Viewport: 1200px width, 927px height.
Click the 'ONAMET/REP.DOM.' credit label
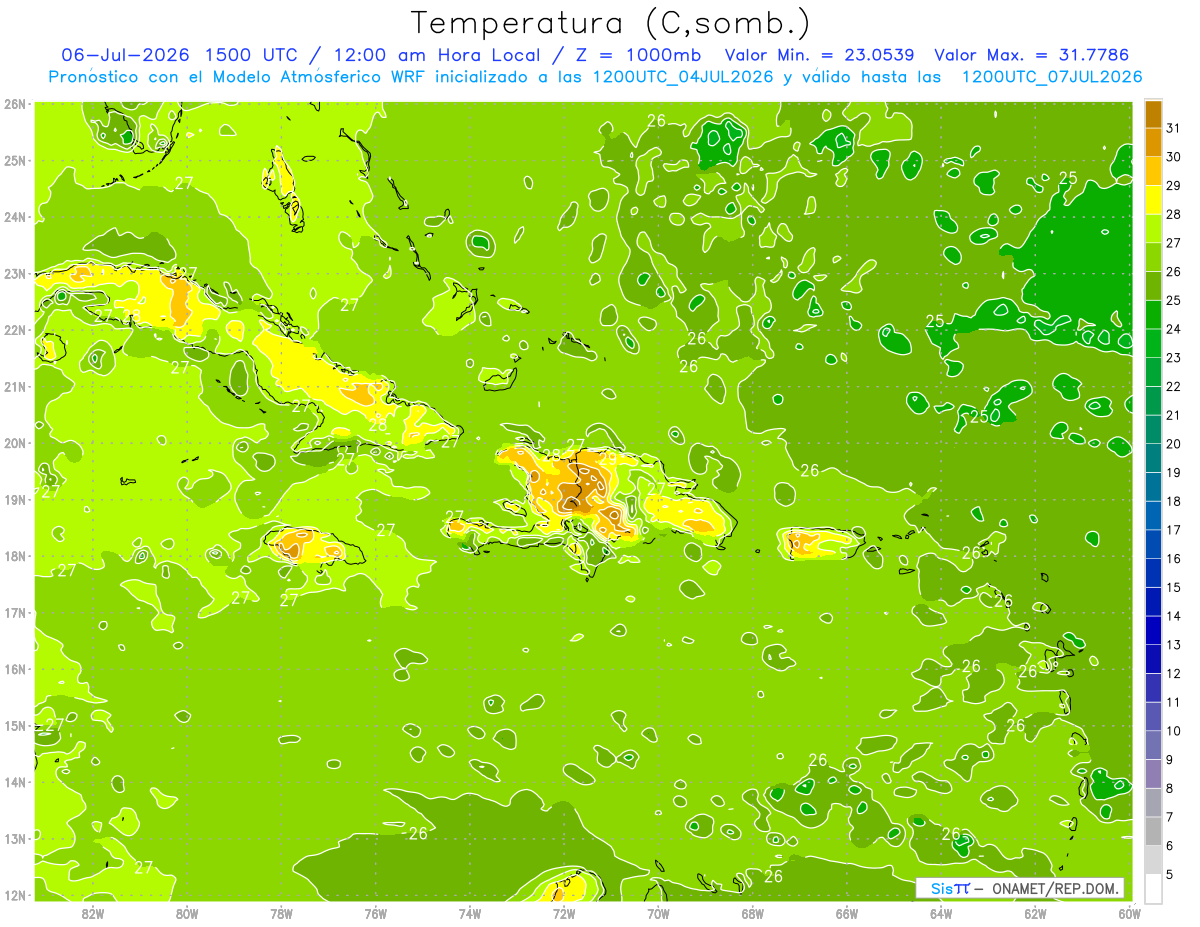1053,888
